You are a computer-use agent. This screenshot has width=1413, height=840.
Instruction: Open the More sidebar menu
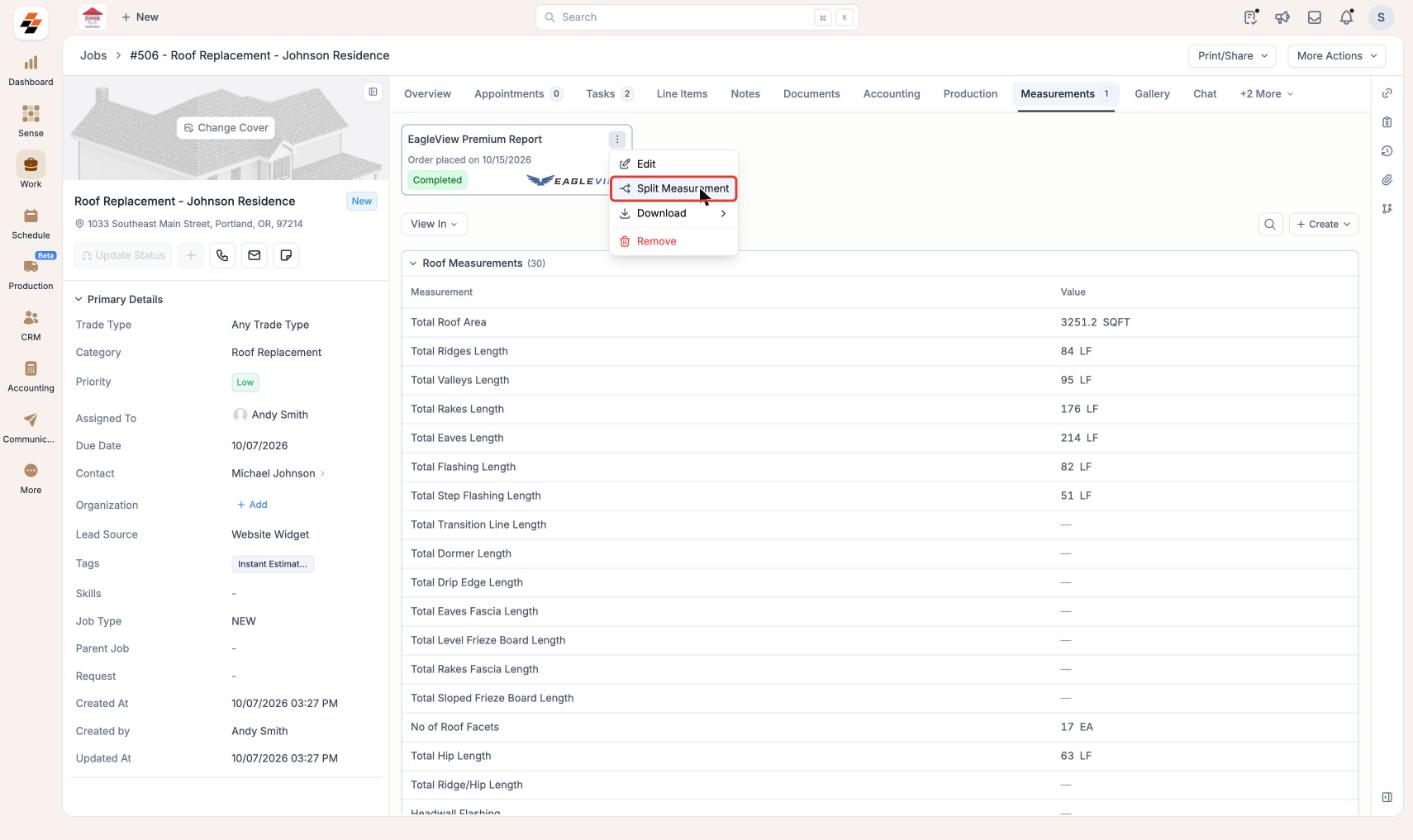(x=30, y=479)
